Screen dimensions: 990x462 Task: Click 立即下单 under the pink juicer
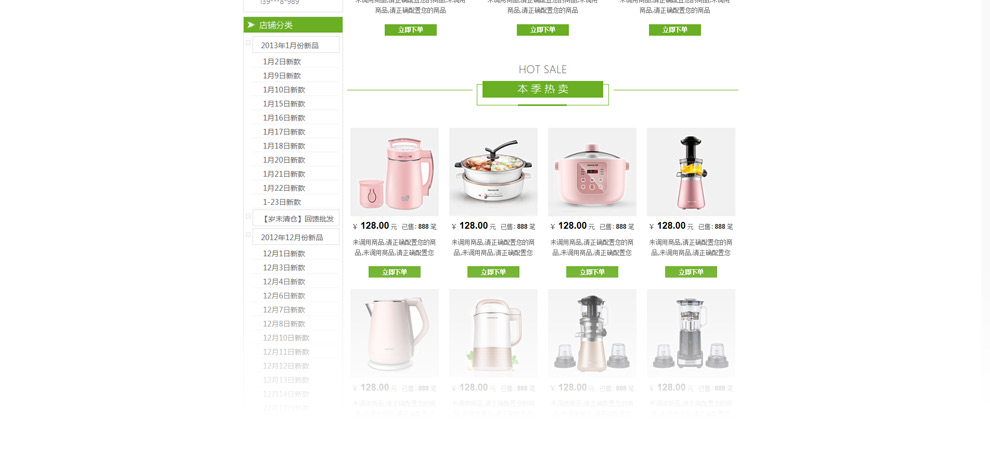coord(691,272)
